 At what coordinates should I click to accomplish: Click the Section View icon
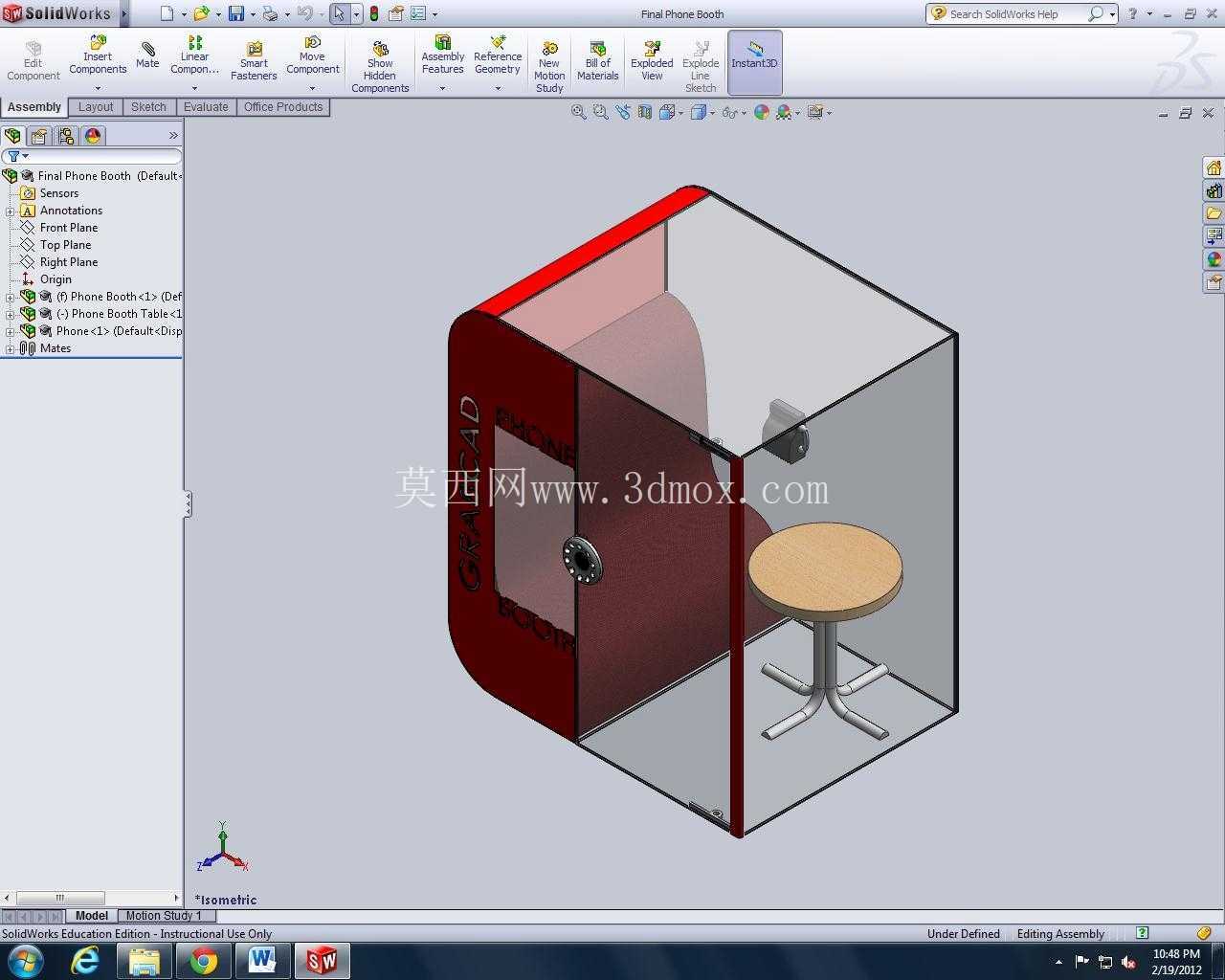tap(645, 112)
